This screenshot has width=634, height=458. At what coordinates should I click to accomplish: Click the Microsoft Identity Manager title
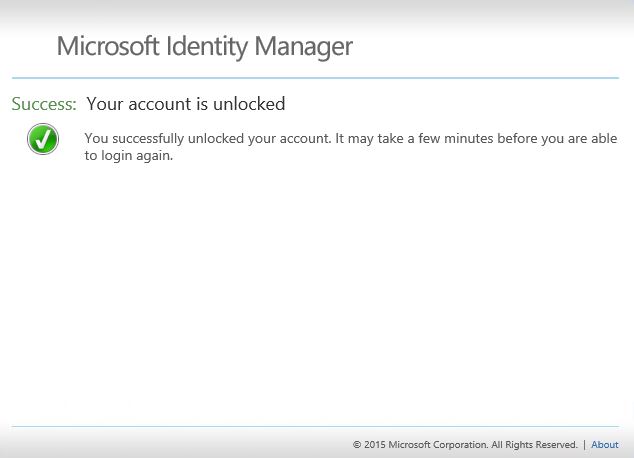204,46
